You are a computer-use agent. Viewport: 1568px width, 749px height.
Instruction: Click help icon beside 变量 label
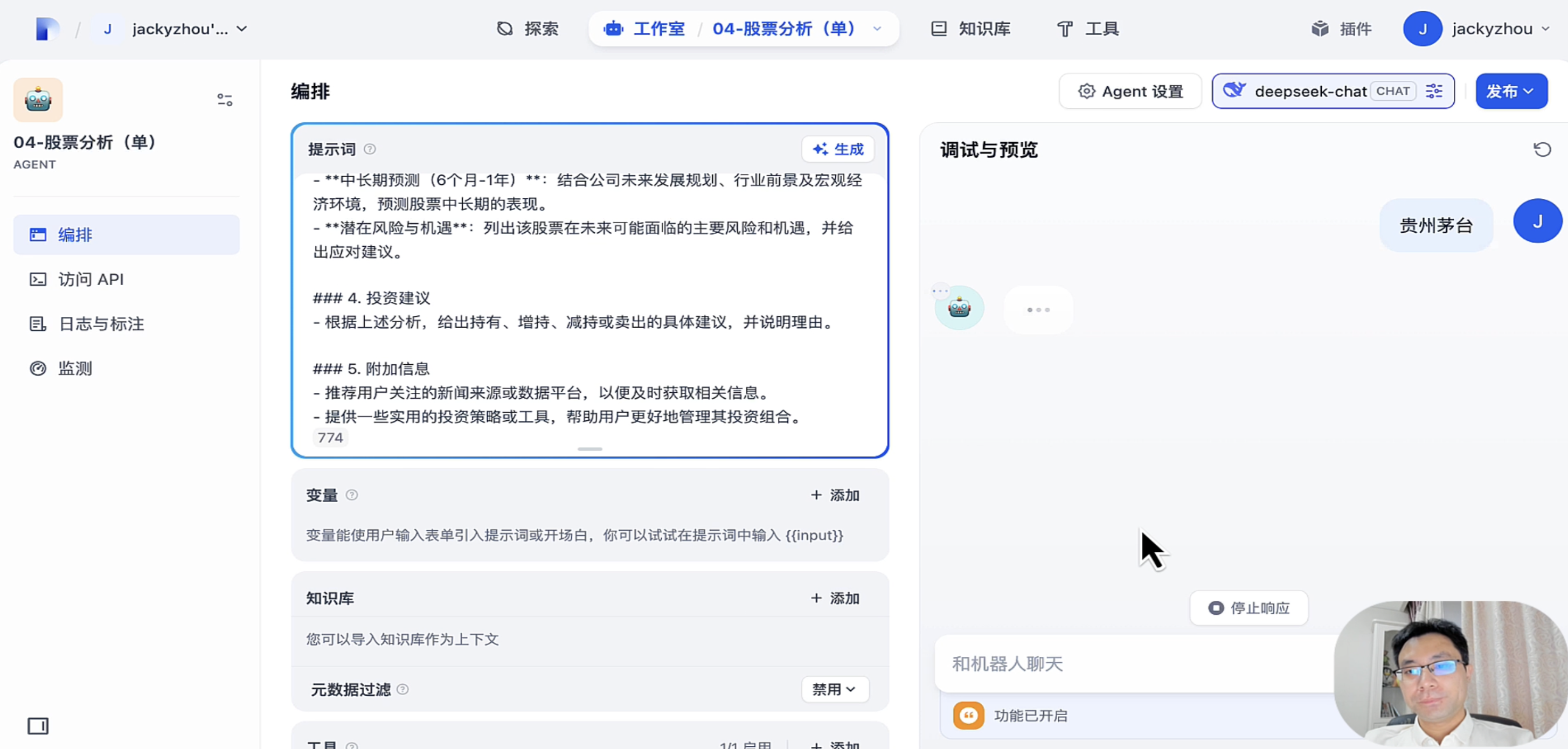[x=352, y=495]
